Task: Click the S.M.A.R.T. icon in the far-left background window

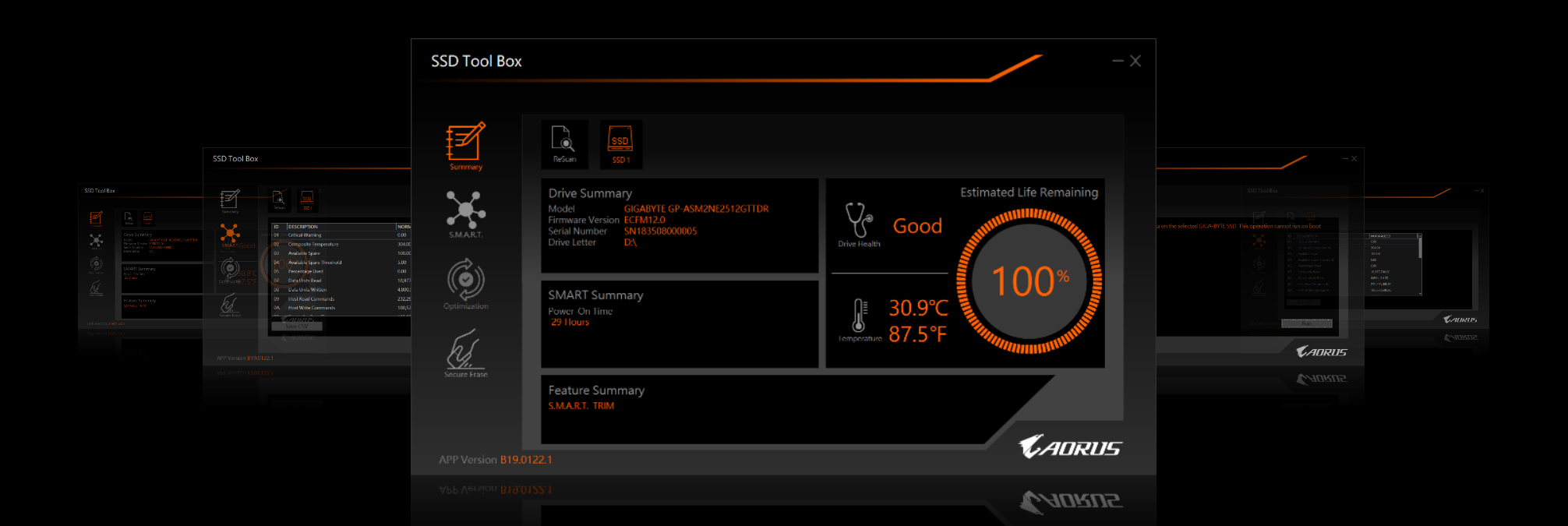Action: (96, 242)
